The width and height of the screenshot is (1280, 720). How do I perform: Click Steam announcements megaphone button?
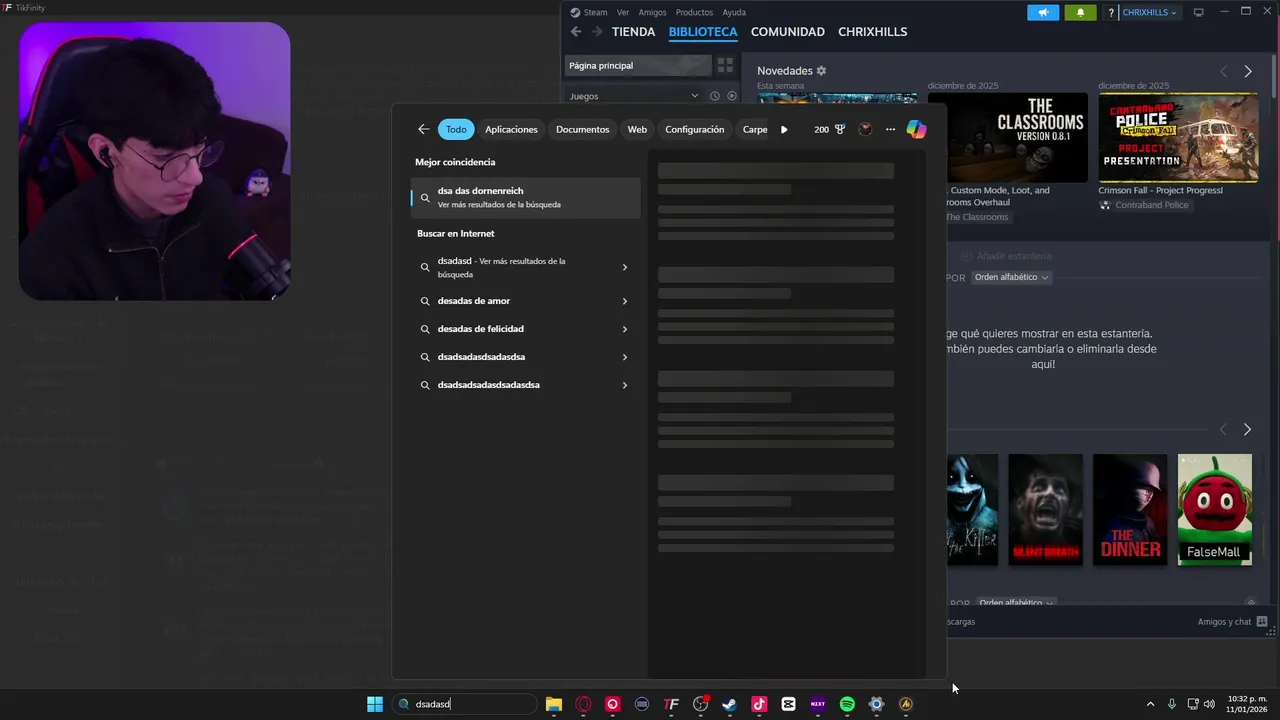pos(1043,12)
